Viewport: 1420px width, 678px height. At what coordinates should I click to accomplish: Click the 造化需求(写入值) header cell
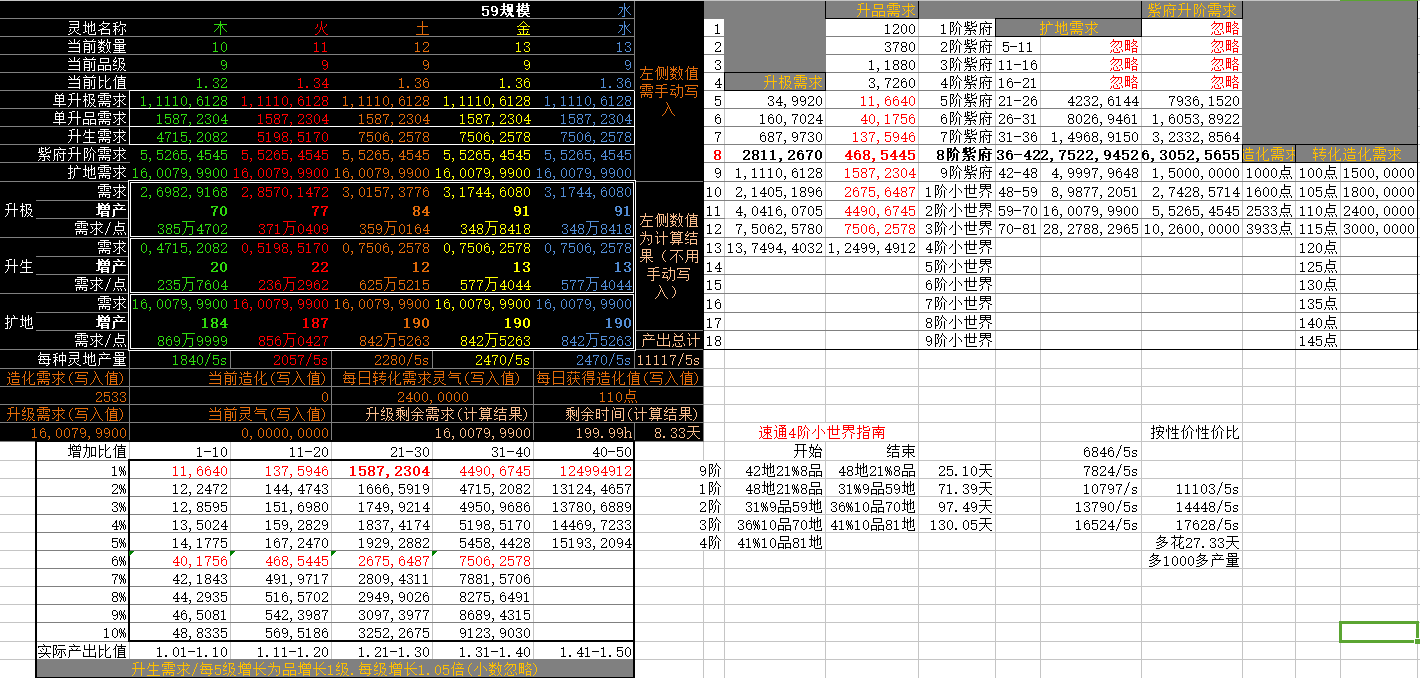[x=66, y=378]
